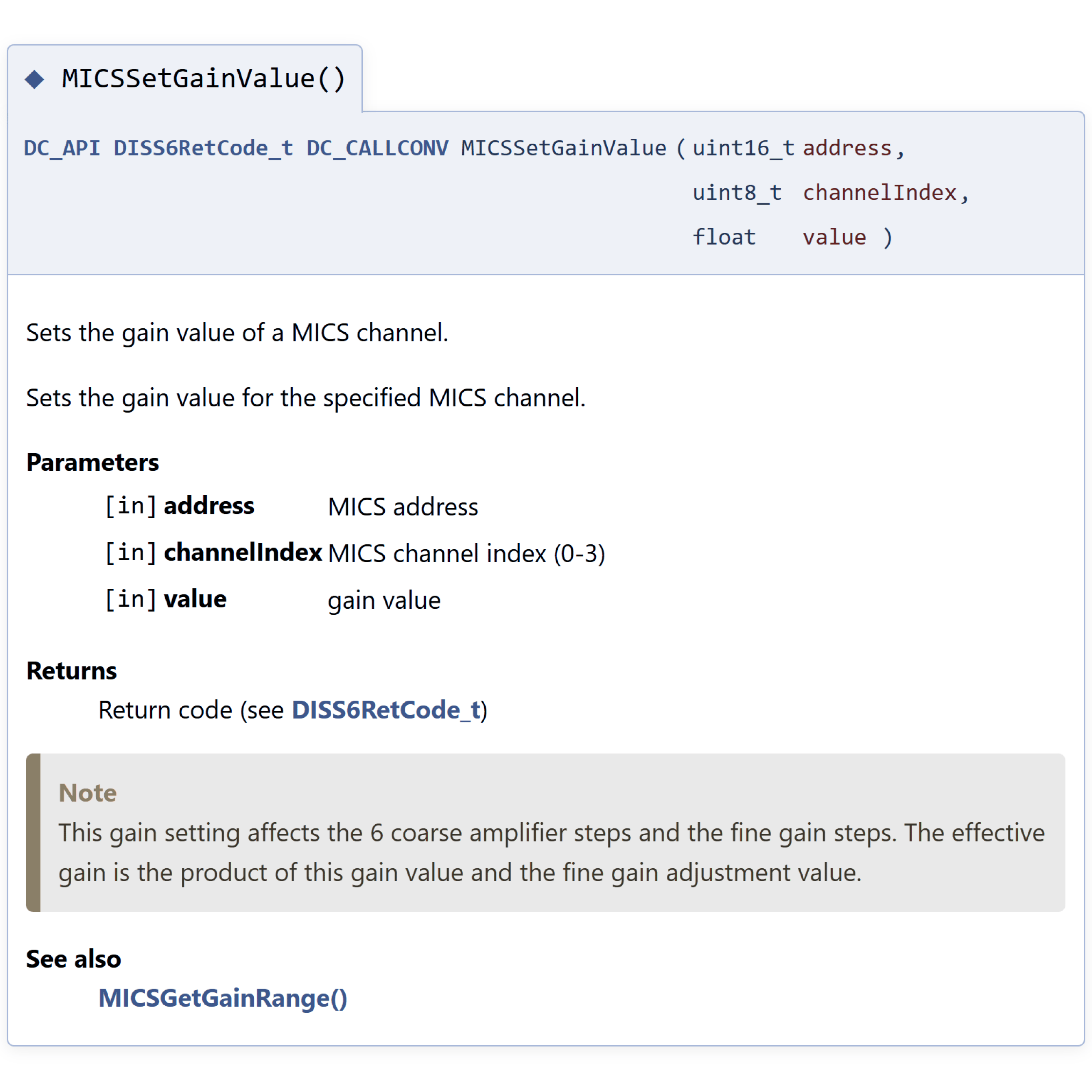The width and height of the screenshot is (1092, 1092).
Task: Click the bold address entry under Parameters
Action: [x=209, y=505]
